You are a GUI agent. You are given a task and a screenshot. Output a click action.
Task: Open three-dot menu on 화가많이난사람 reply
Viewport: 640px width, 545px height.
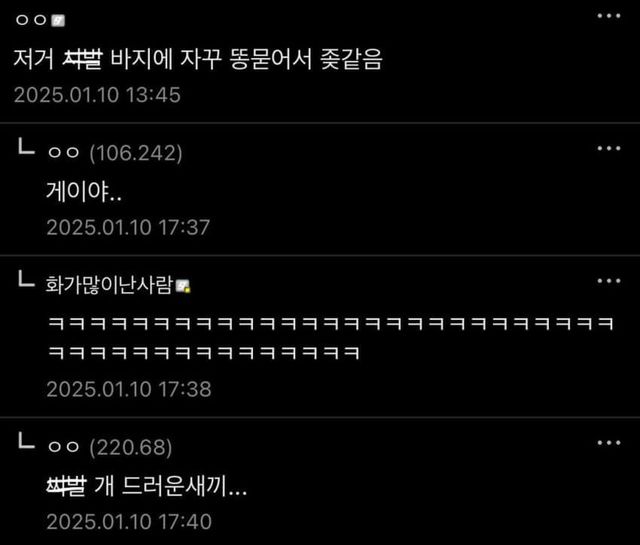coord(609,281)
